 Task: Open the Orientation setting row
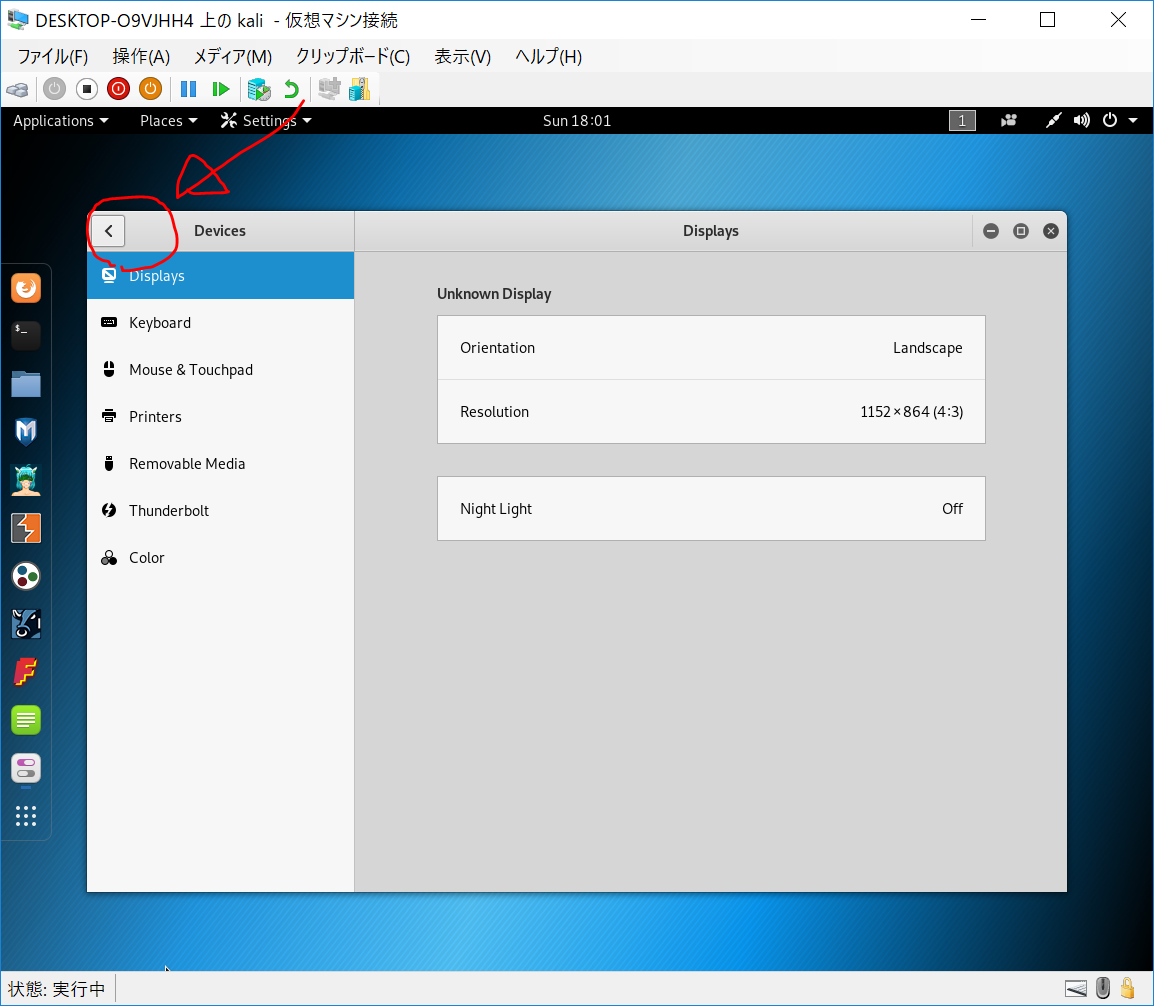point(711,348)
